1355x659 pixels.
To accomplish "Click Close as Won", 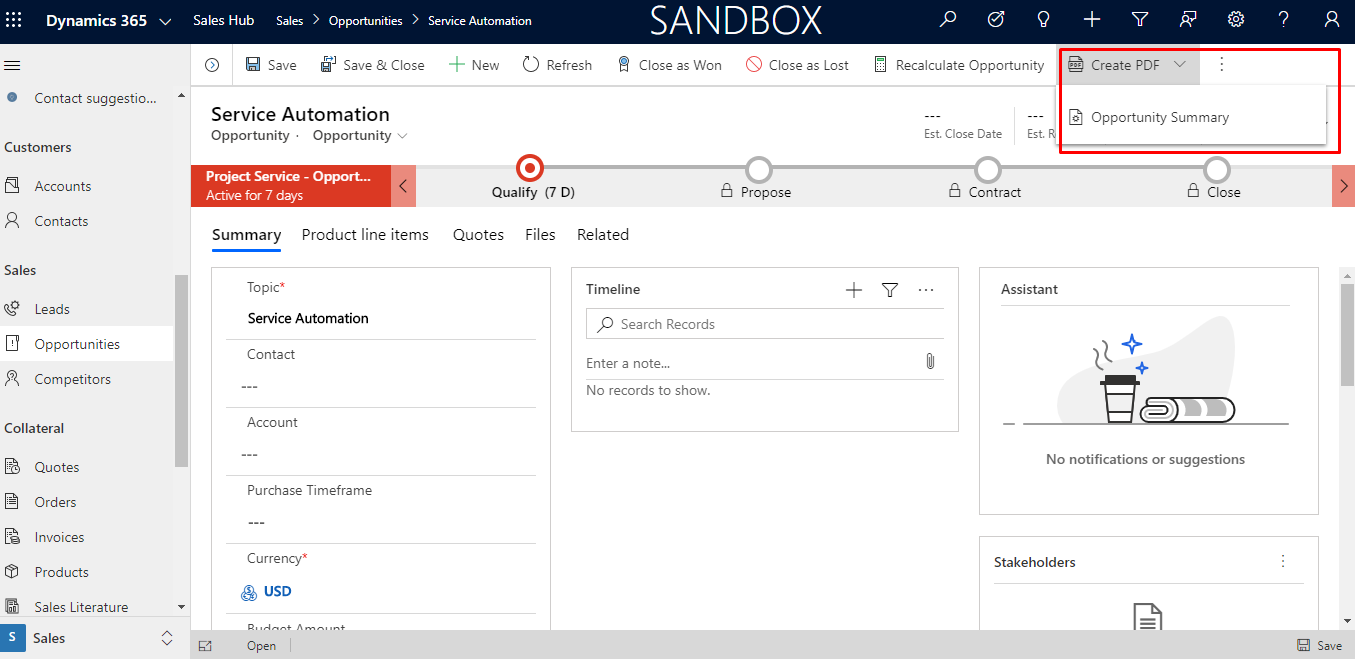I will [669, 65].
